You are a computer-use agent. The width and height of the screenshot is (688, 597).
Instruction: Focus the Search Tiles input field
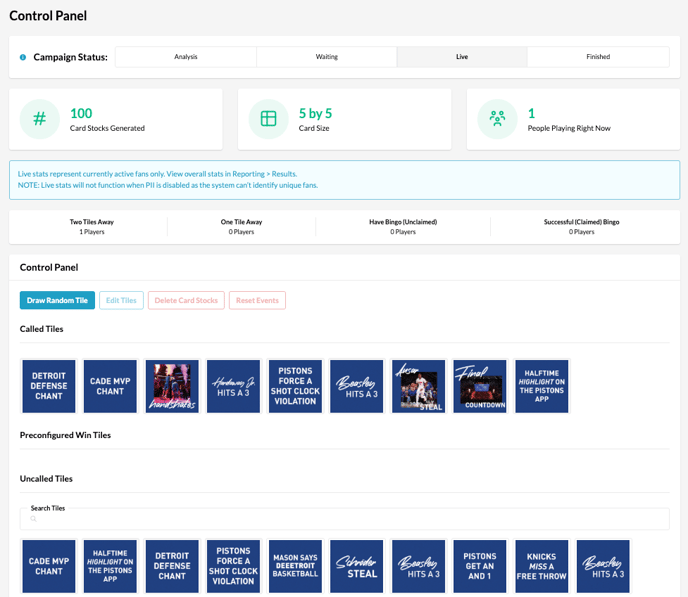point(345,519)
